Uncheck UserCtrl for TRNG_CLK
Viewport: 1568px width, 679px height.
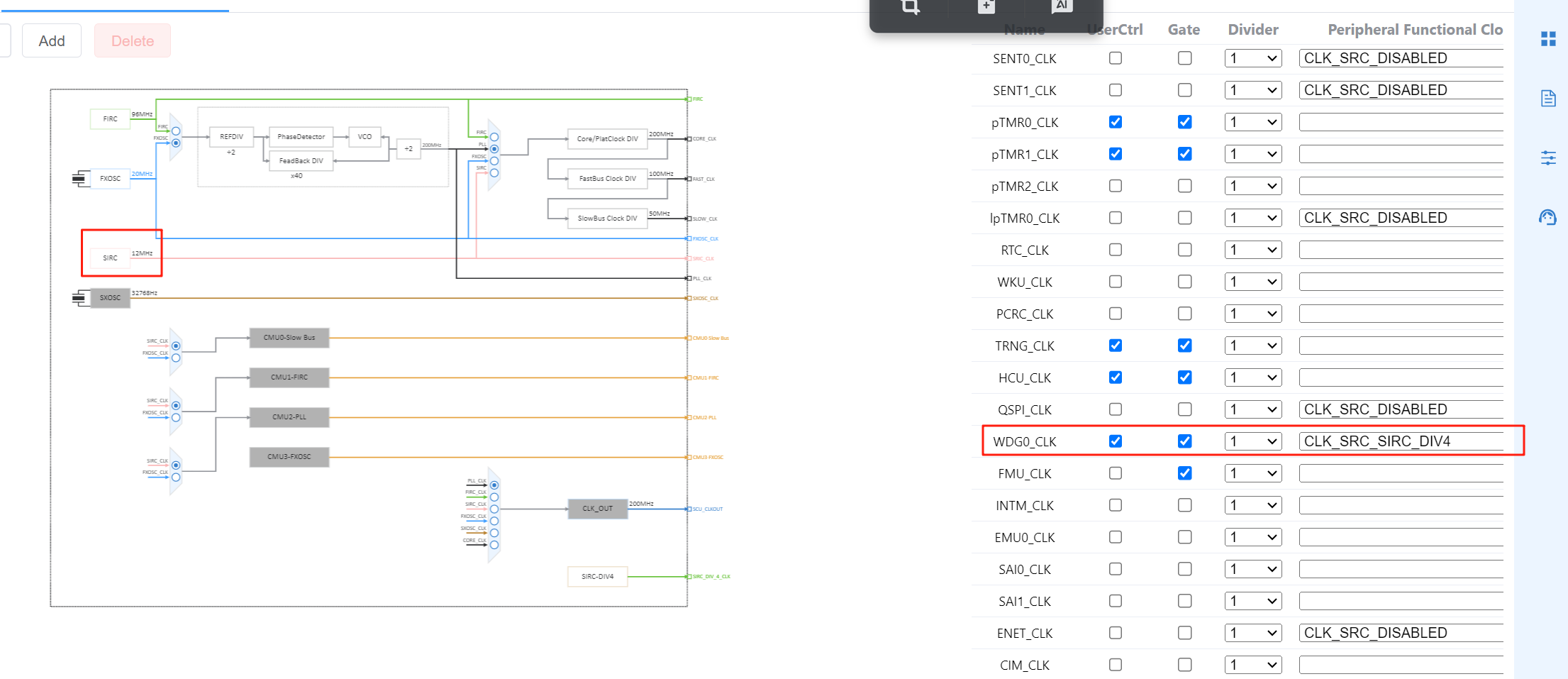point(1116,346)
